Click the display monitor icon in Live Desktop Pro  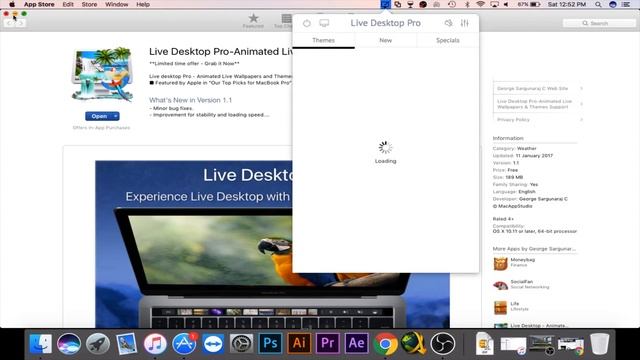click(x=324, y=23)
